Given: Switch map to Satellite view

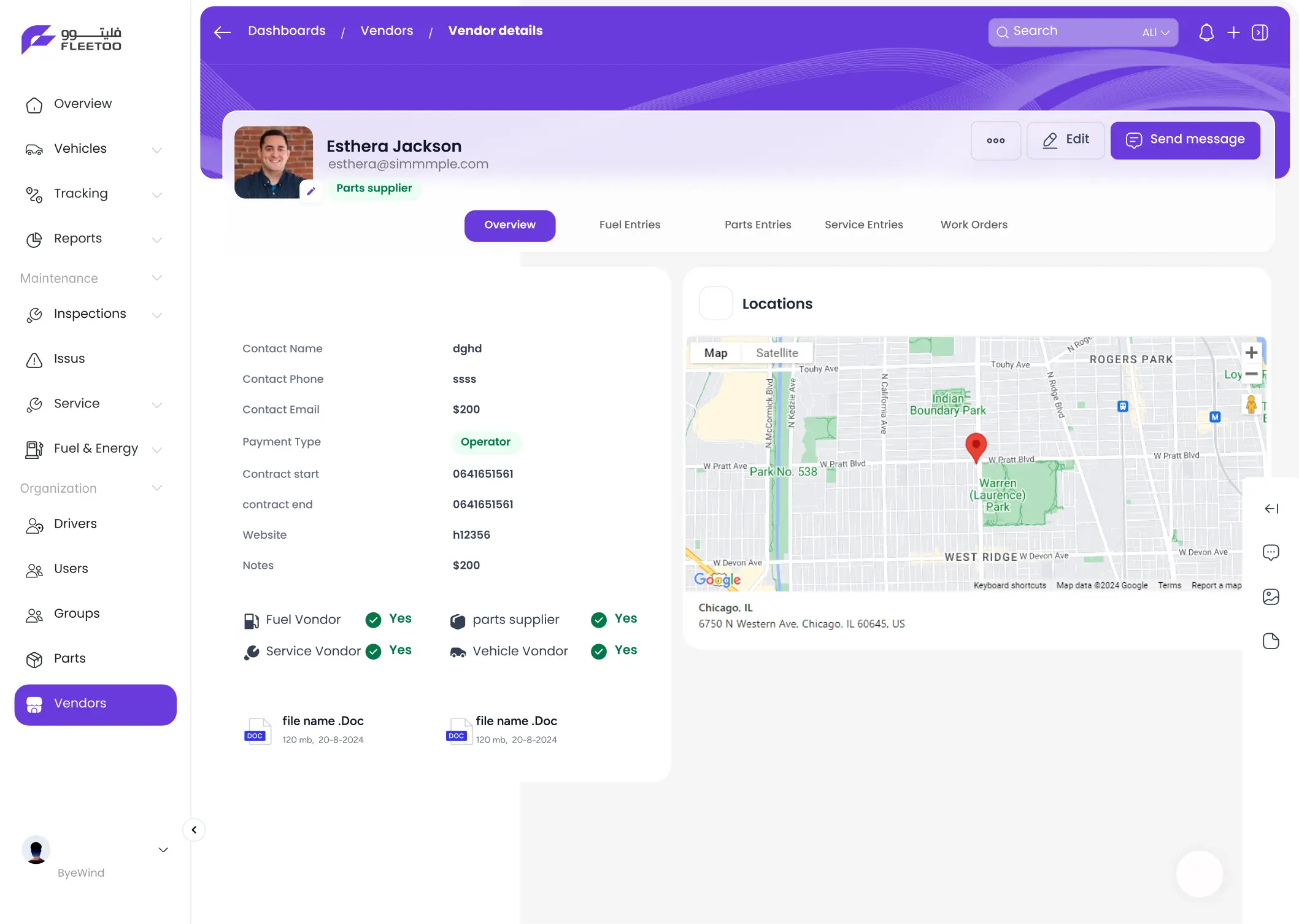Looking at the screenshot, I should tap(777, 353).
